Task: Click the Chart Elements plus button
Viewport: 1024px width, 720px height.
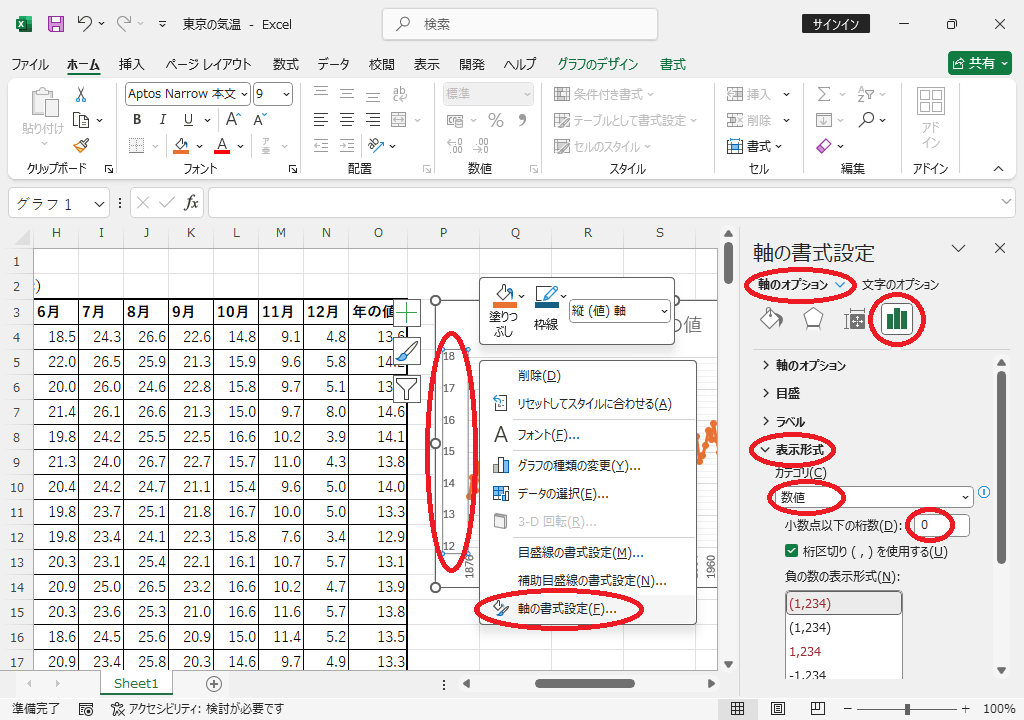Action: pyautogui.click(x=406, y=313)
